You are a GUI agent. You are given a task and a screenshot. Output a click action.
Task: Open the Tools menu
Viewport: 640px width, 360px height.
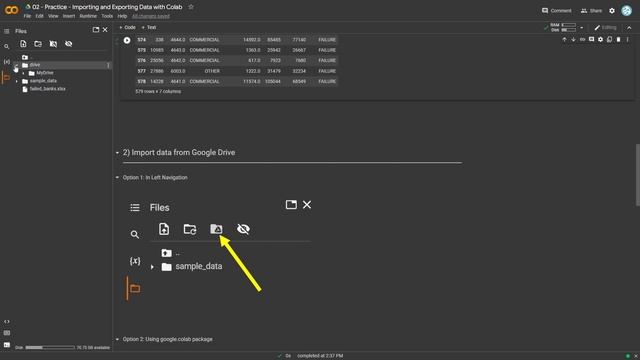(107, 16)
